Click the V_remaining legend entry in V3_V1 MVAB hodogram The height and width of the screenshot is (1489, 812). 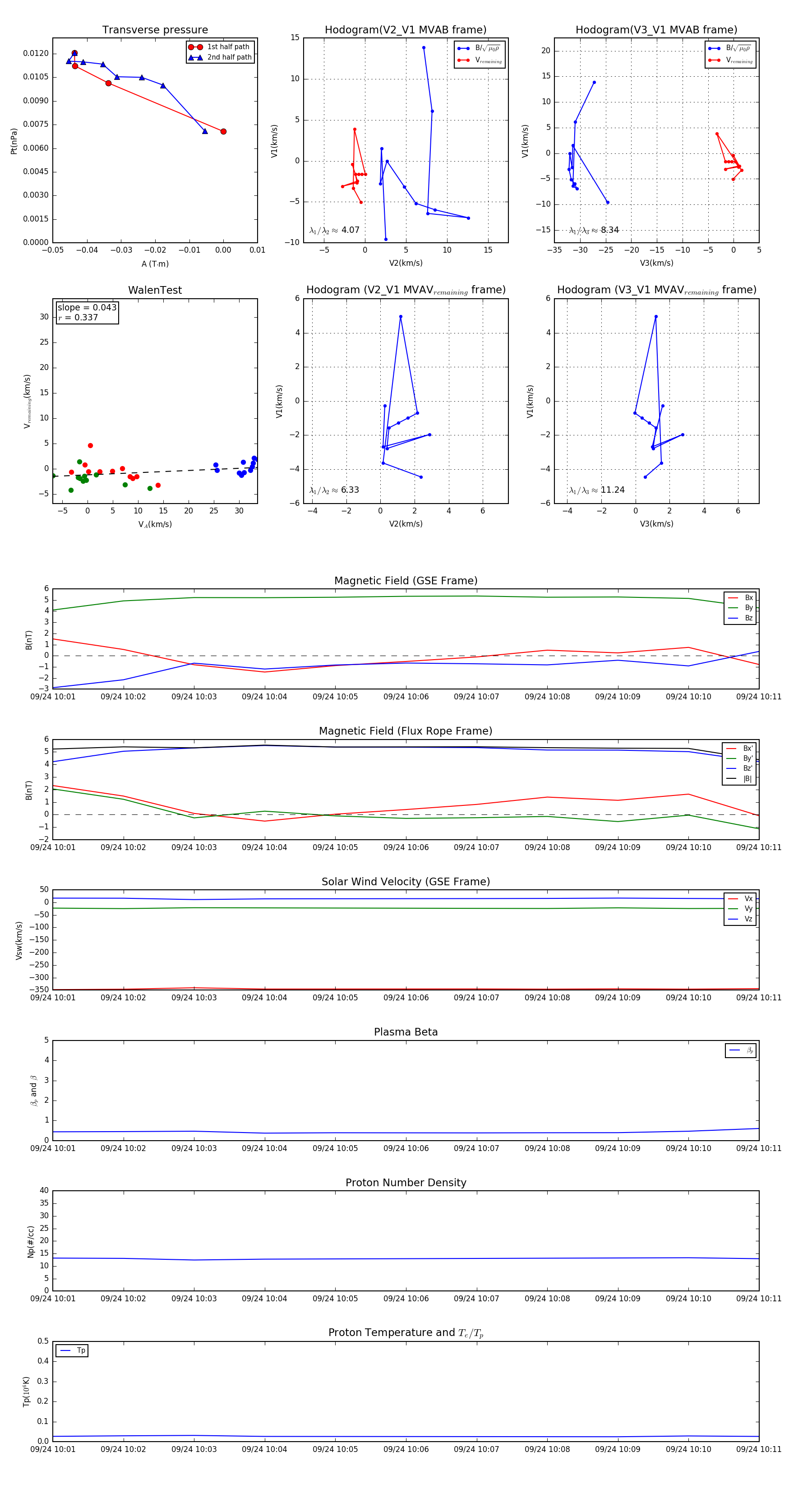click(730, 60)
